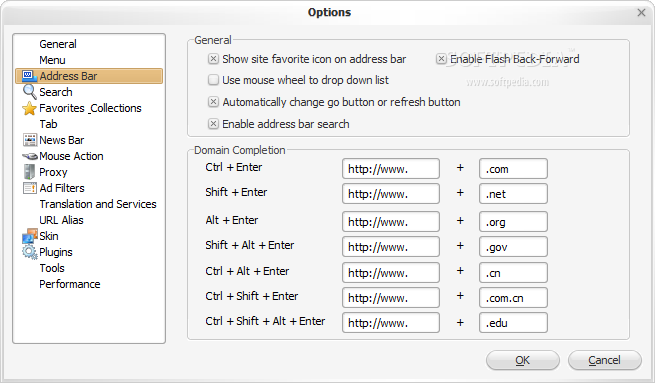Confirm settings with the OK button
The image size is (655, 383).
[523, 360]
